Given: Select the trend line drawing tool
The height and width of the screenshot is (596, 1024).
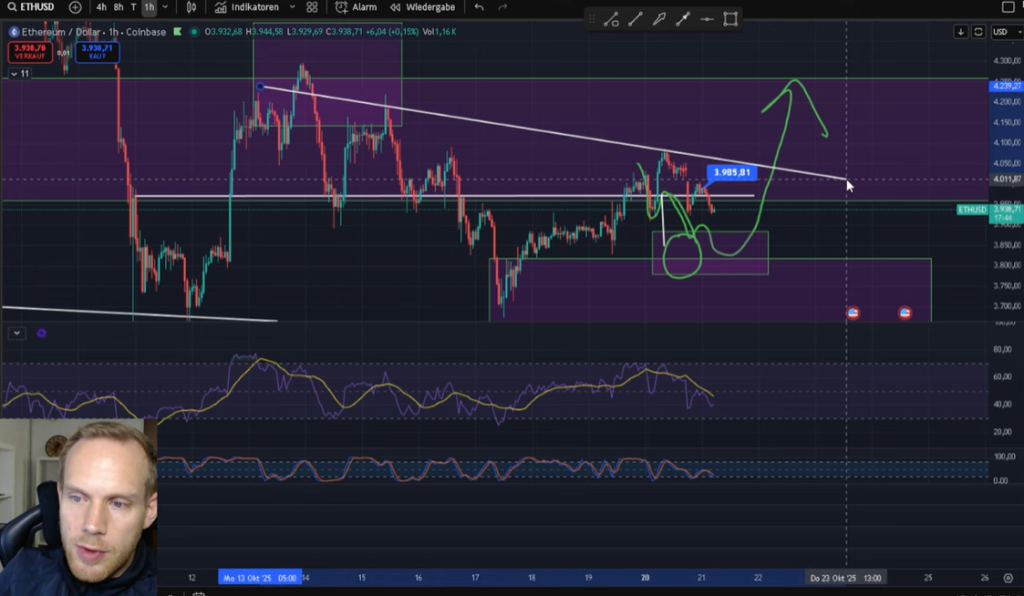Looking at the screenshot, I should [634, 19].
